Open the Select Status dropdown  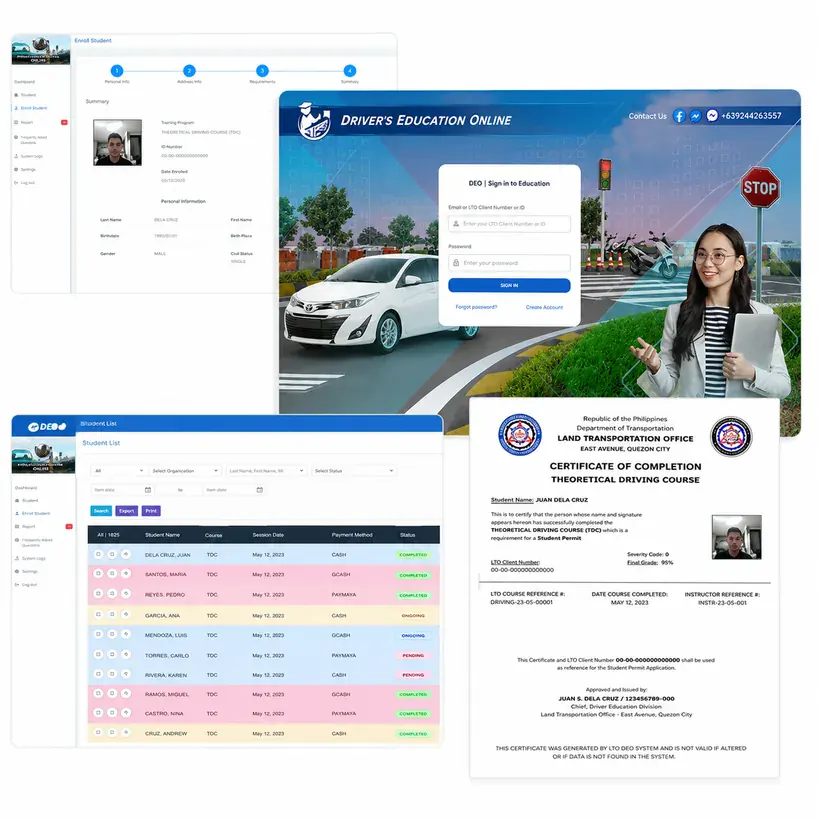pyautogui.click(x=354, y=471)
